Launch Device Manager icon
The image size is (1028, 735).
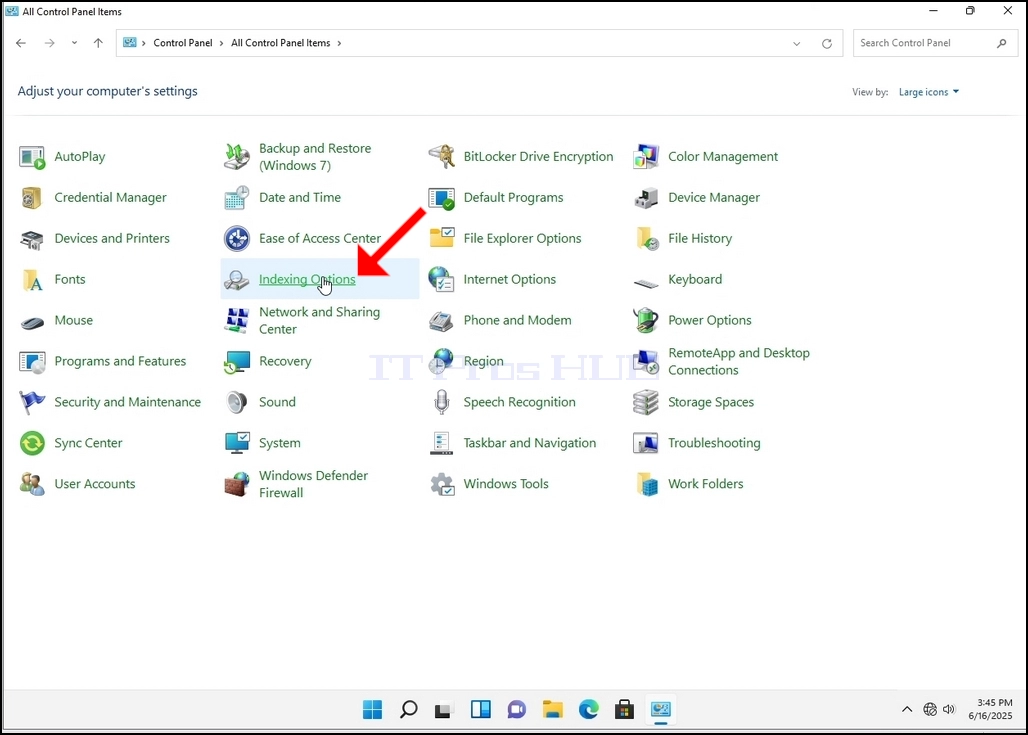[x=646, y=198]
